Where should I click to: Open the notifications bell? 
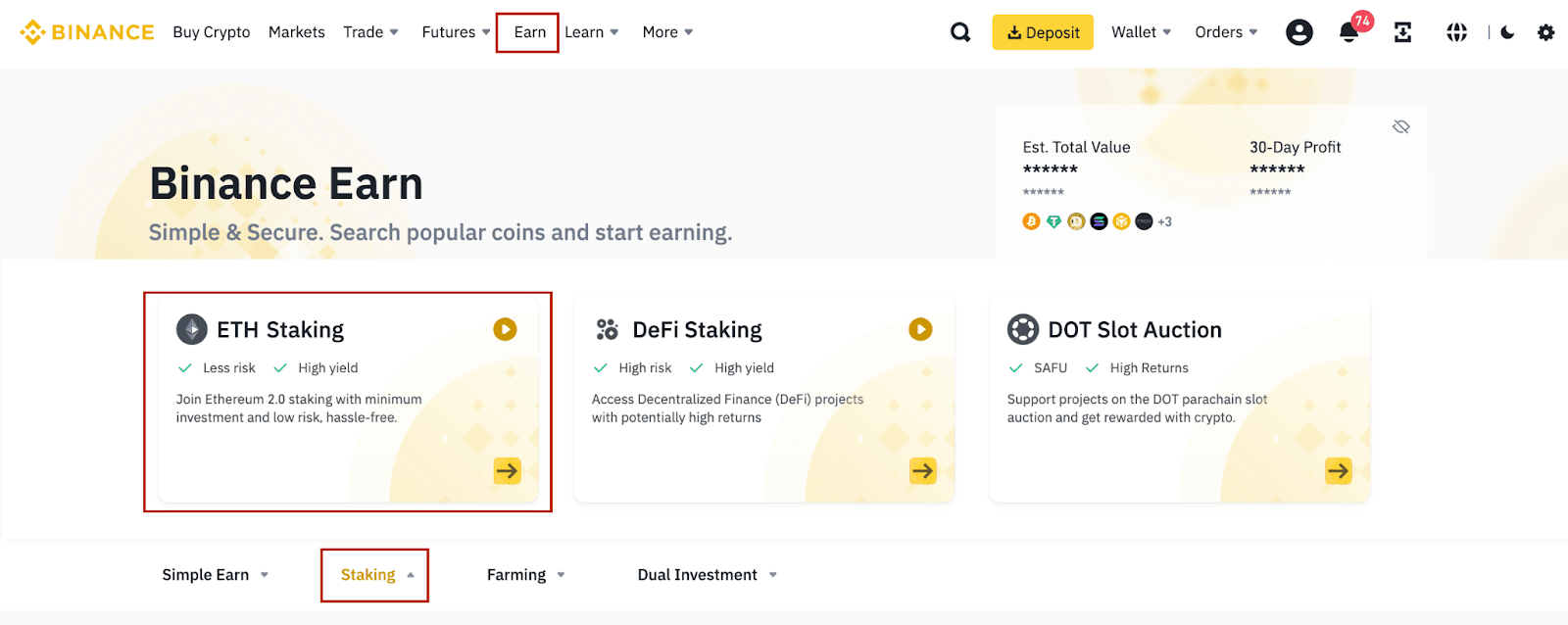click(1349, 32)
